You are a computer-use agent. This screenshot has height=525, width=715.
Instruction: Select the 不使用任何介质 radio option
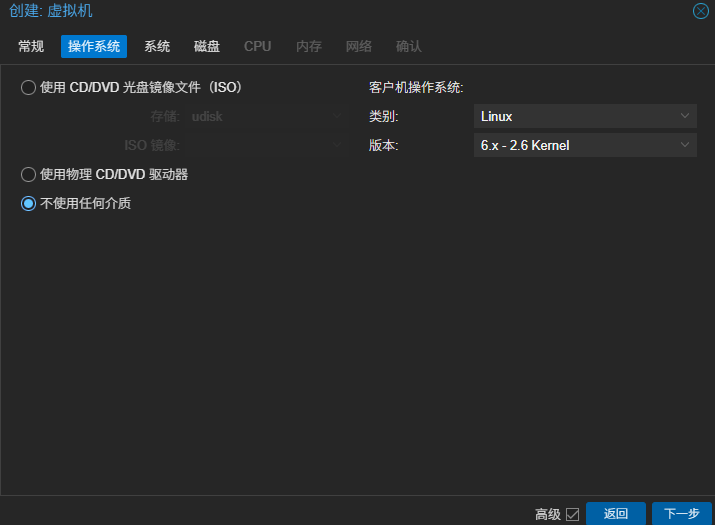[x=29, y=204]
